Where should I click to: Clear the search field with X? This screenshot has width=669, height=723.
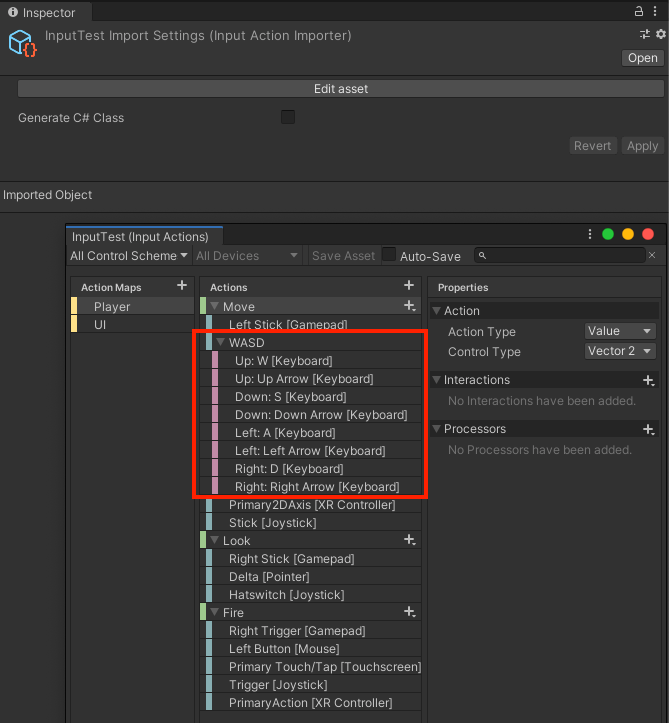click(x=652, y=255)
